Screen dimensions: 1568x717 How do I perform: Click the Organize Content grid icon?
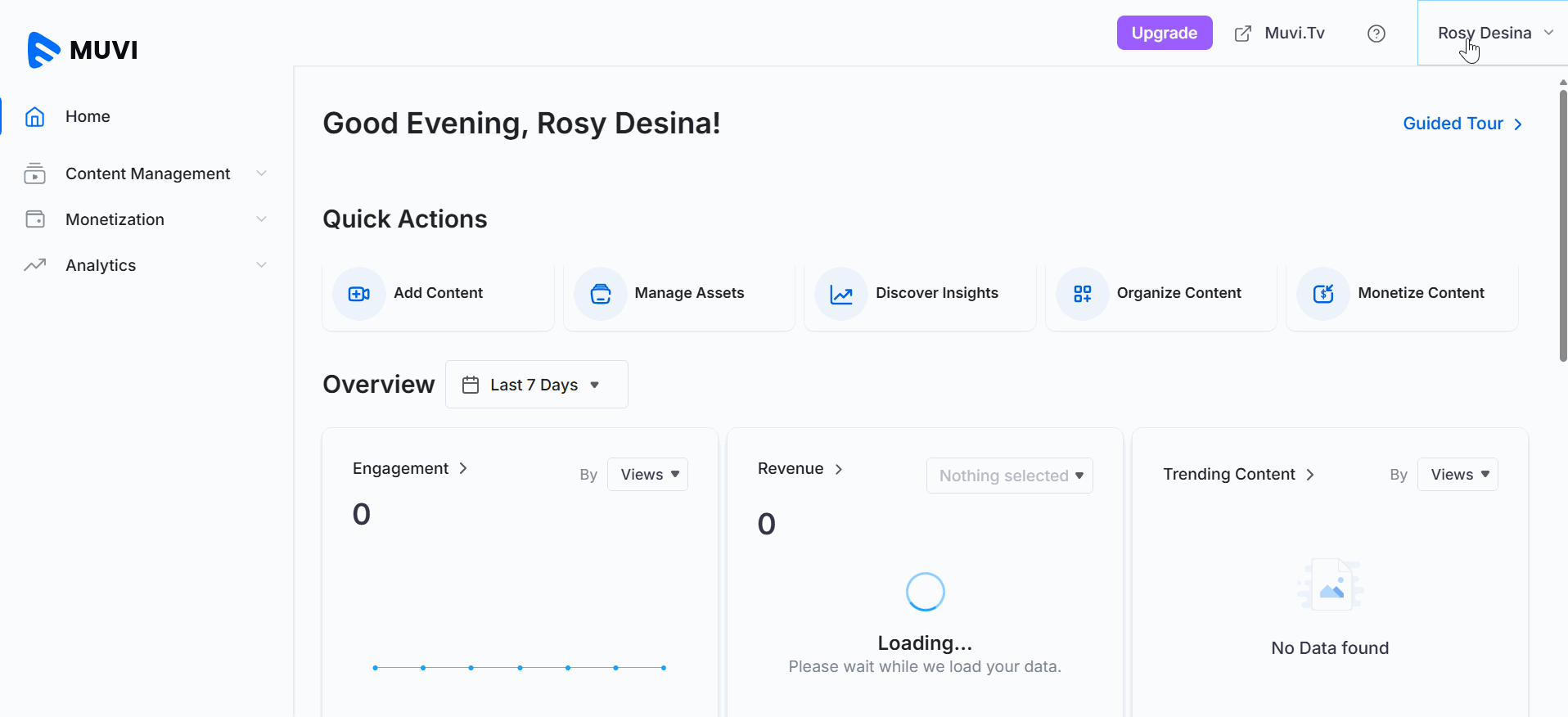point(1083,294)
